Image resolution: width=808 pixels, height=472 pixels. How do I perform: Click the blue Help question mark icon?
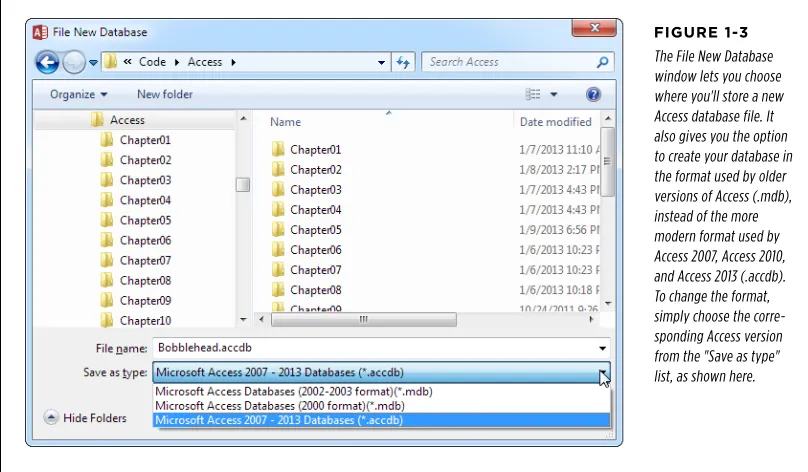593,94
